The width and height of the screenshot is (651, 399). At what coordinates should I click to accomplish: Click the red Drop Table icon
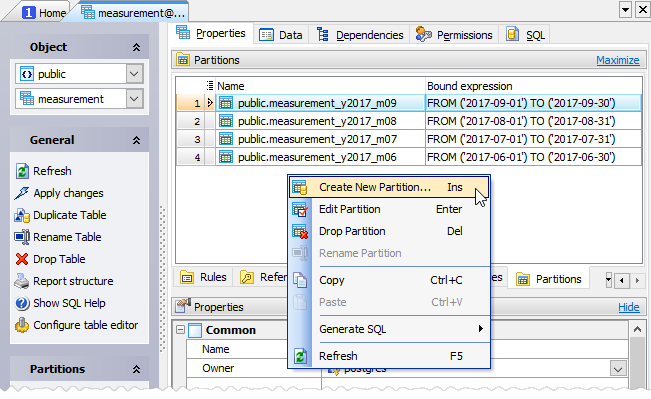point(22,259)
